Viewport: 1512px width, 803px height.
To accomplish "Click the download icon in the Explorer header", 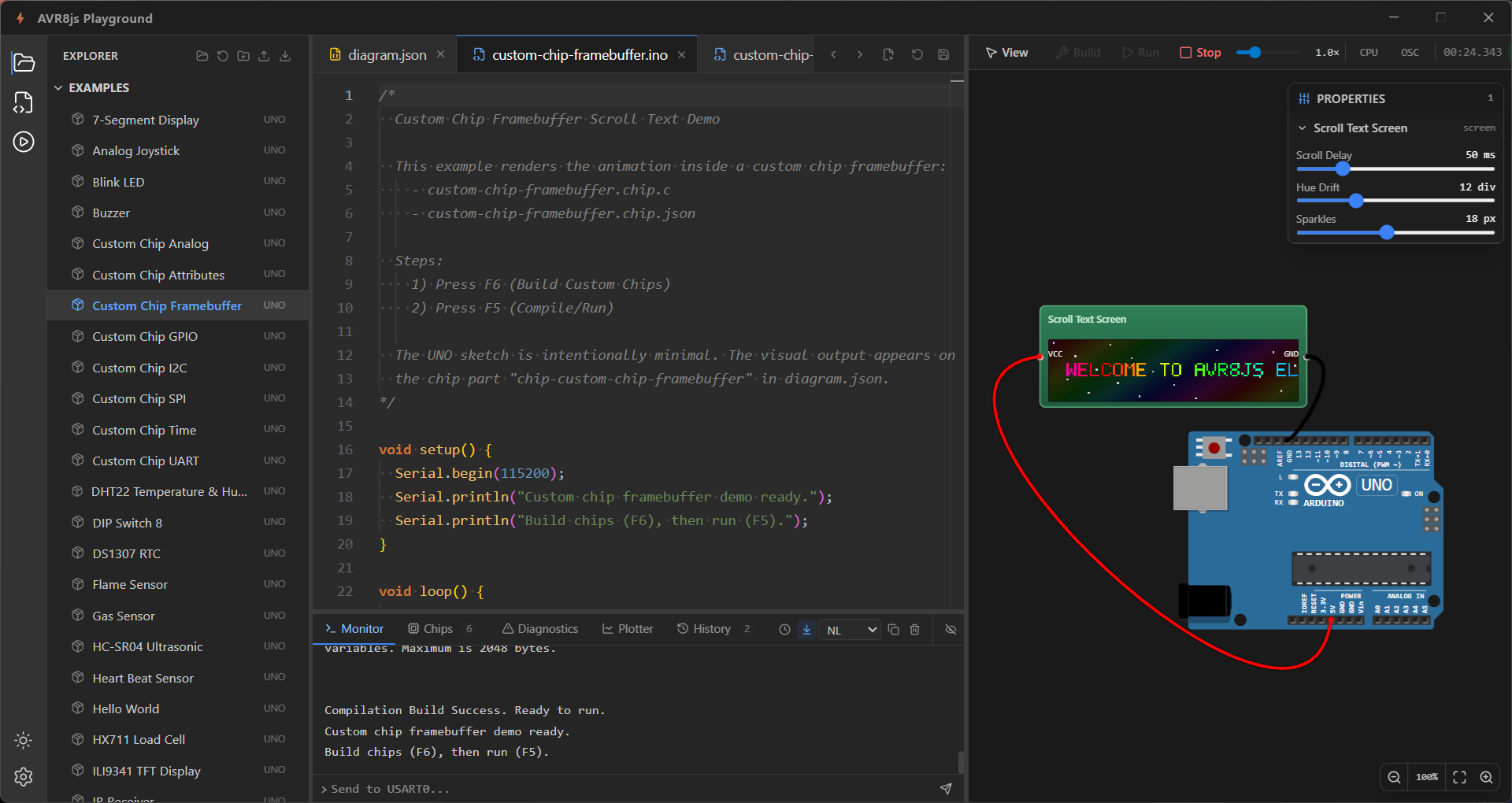I will coord(285,56).
